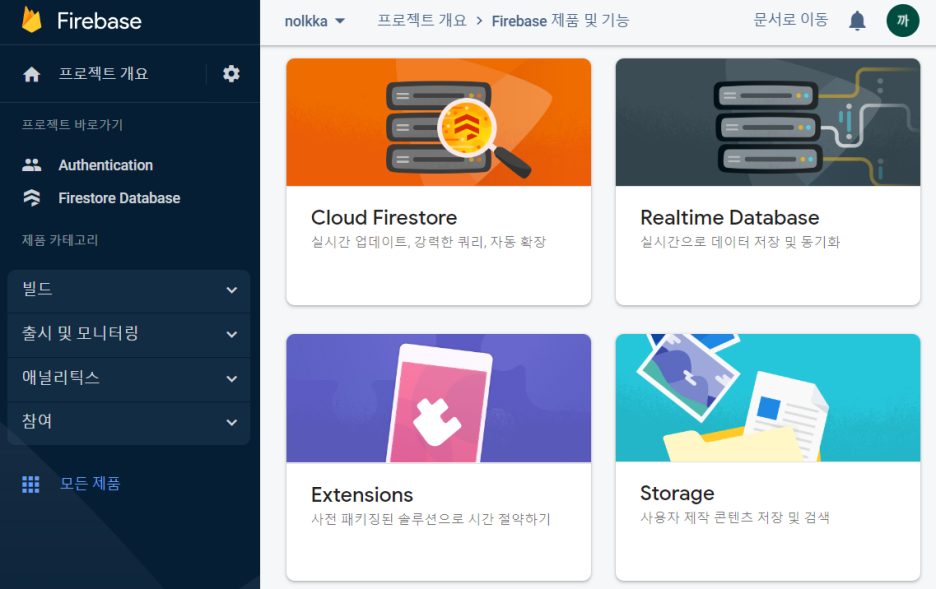
Task: Open the nolkka project selector dropdown
Action: (x=315, y=21)
